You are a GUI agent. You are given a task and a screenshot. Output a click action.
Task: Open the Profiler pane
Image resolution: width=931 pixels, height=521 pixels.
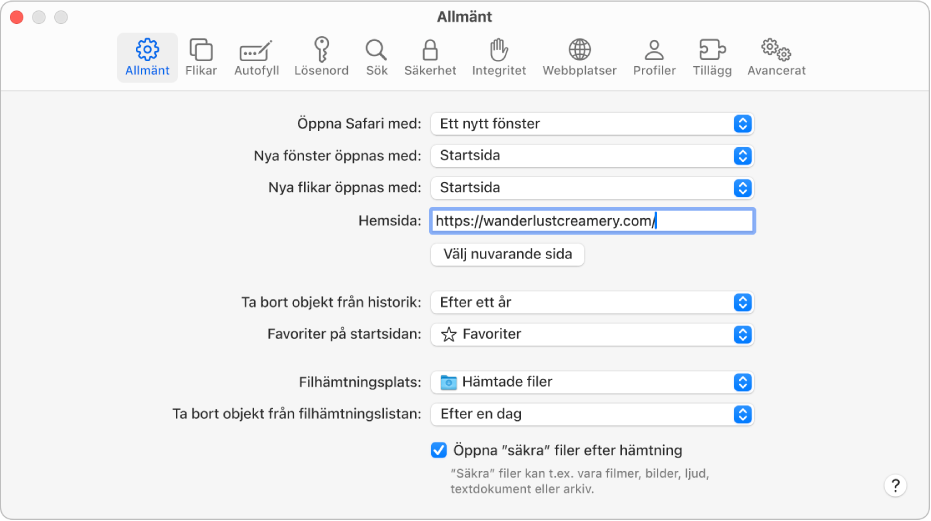click(654, 57)
